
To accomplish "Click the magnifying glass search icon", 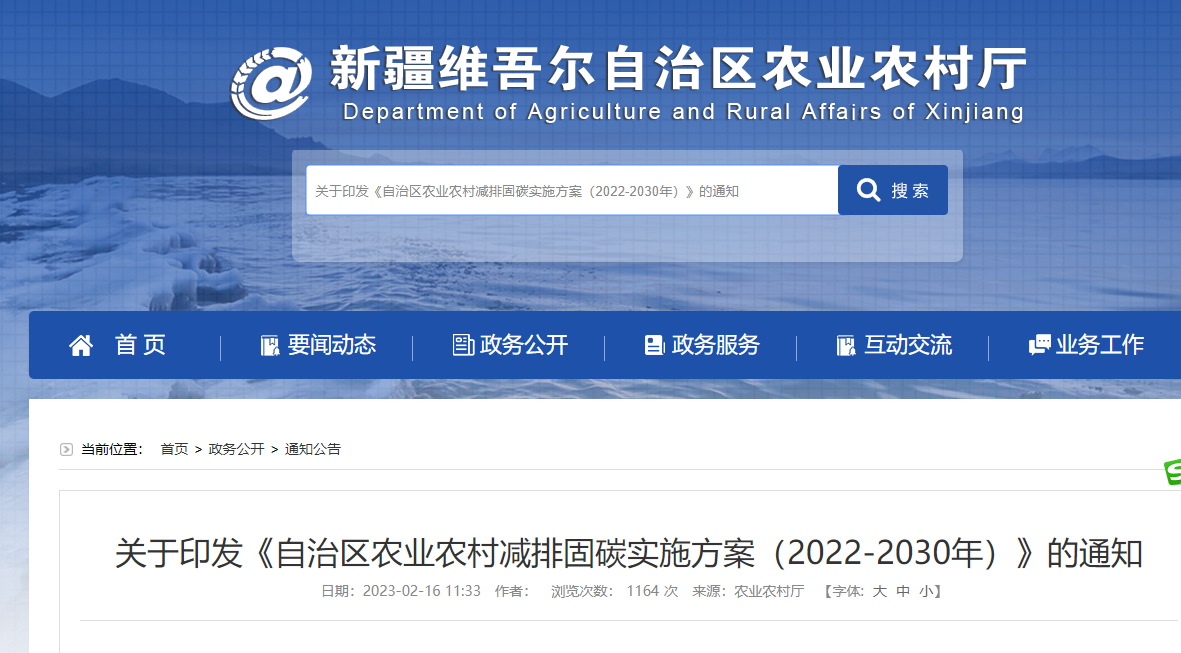I will coord(869,190).
